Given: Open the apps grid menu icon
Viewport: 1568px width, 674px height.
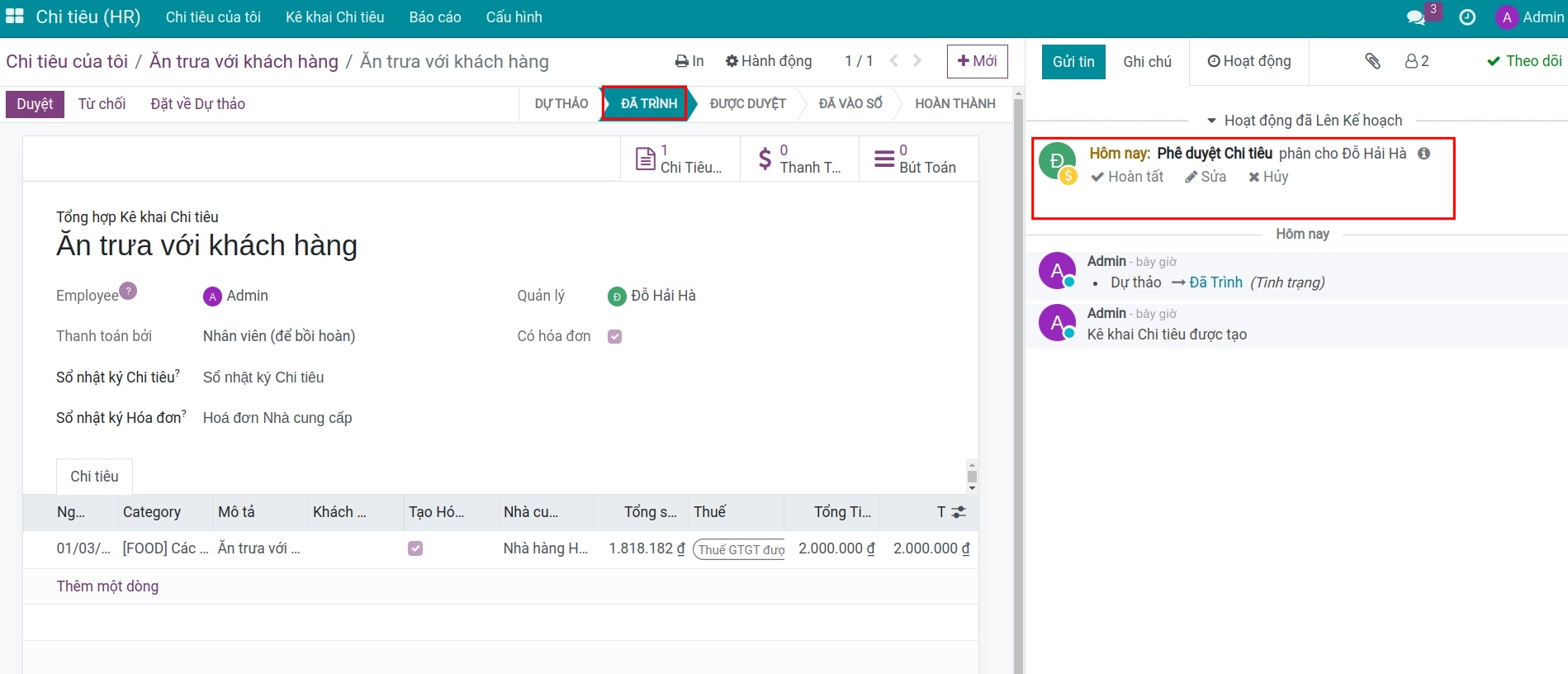Looking at the screenshot, I should pyautogui.click(x=15, y=17).
